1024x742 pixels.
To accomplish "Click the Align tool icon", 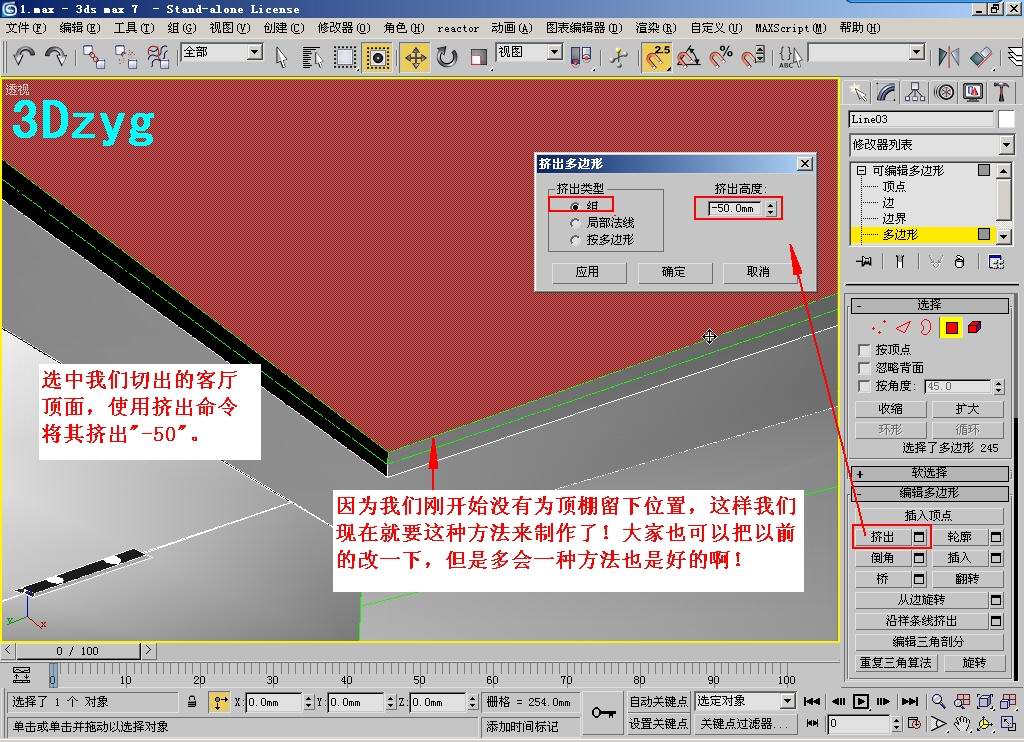I will 981,57.
